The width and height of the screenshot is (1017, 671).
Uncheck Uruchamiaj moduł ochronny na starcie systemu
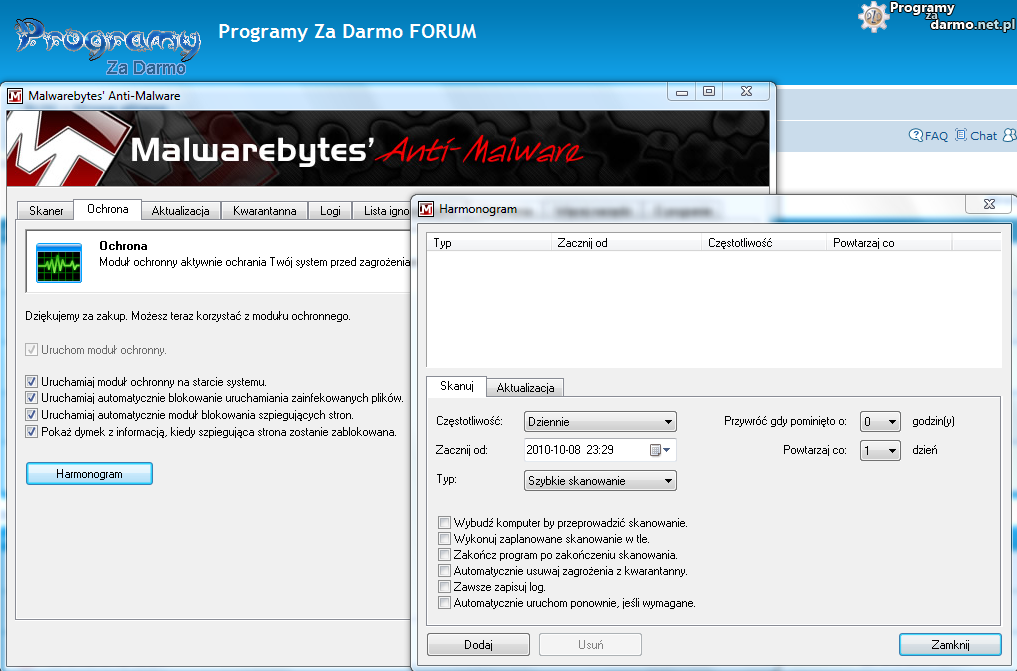(31, 382)
